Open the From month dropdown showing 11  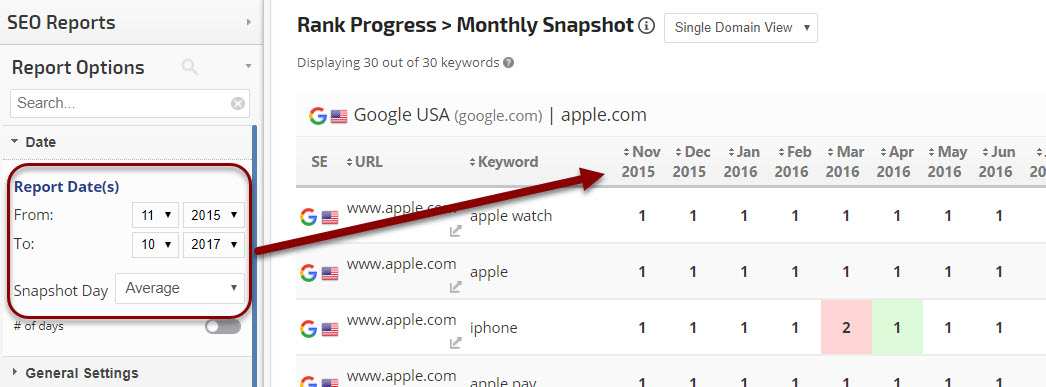click(x=155, y=216)
